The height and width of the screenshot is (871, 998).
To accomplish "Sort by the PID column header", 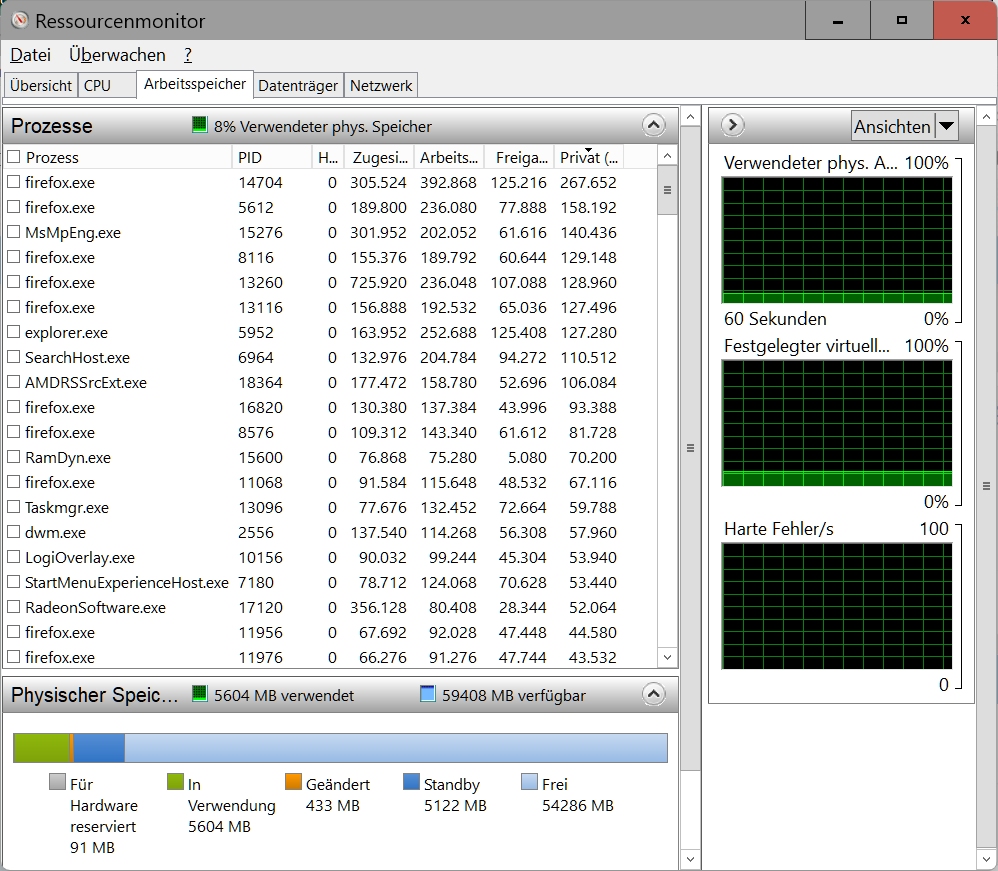I will click(x=272, y=157).
